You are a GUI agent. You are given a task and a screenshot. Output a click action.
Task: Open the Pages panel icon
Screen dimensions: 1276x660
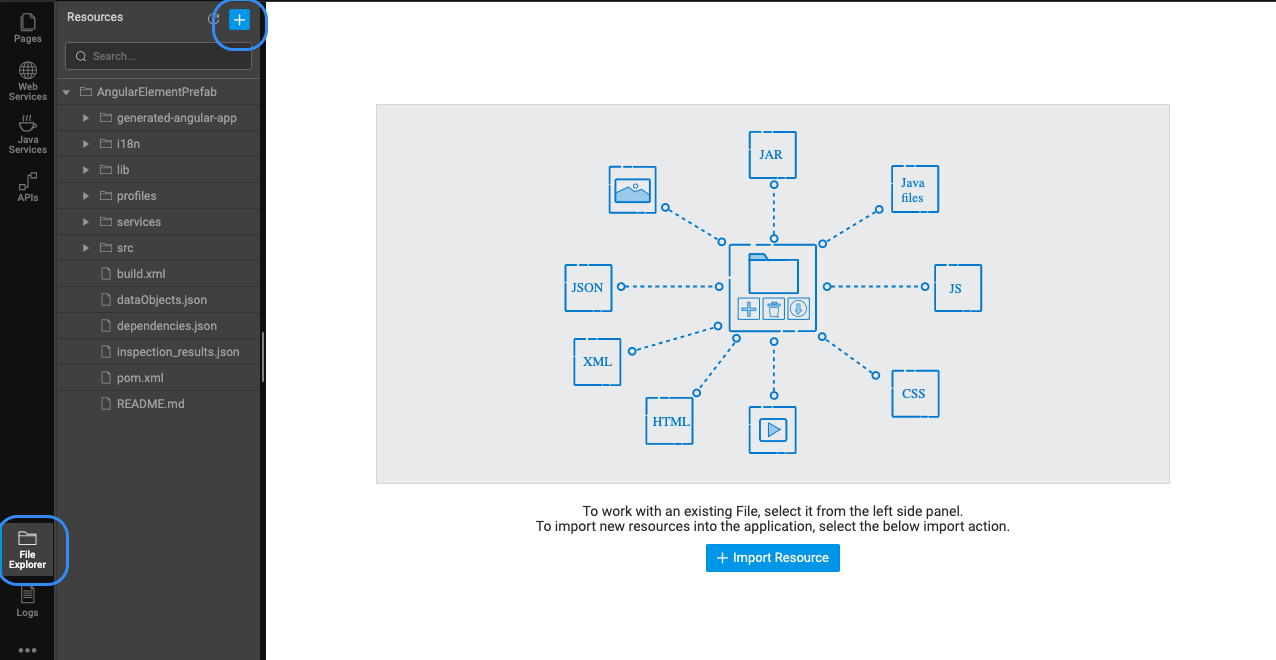click(28, 28)
